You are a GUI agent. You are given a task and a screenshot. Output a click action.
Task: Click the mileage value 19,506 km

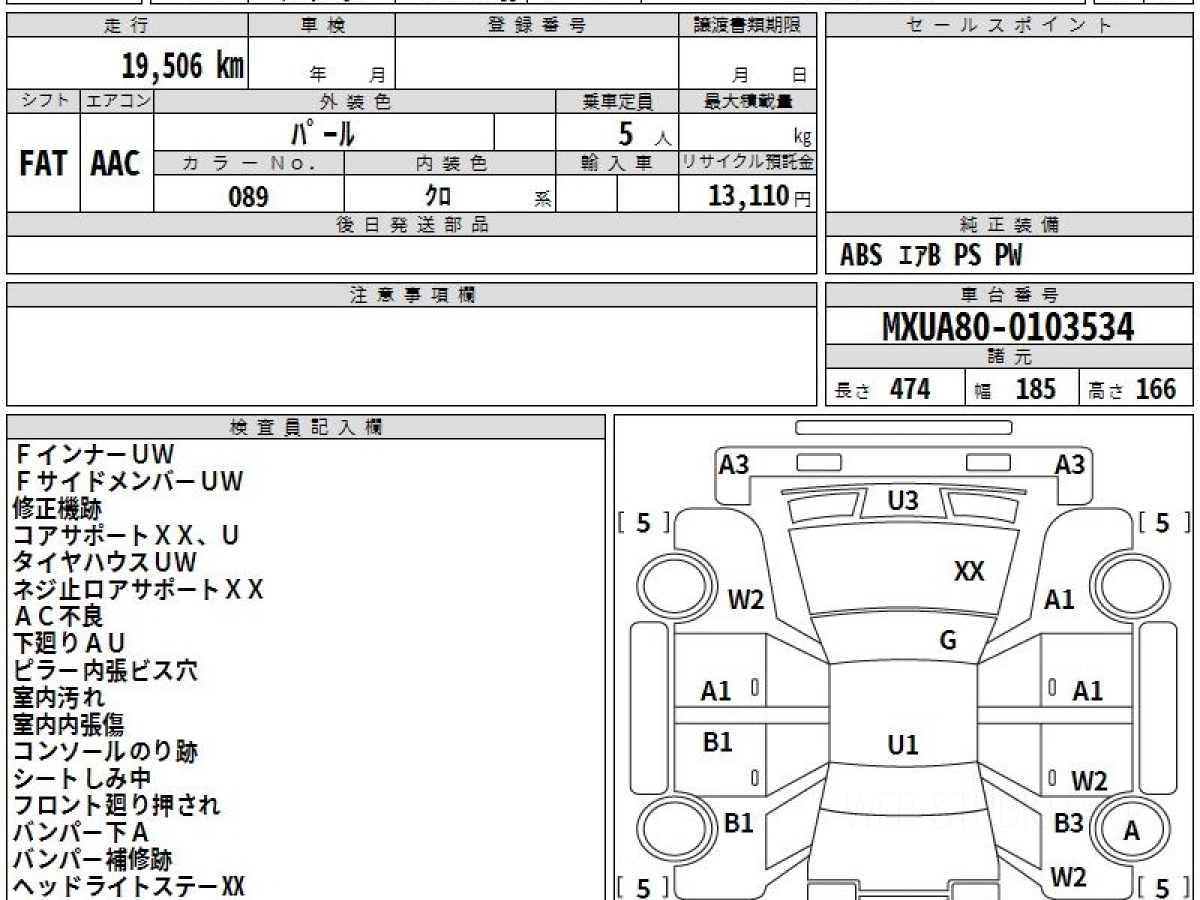tap(183, 66)
